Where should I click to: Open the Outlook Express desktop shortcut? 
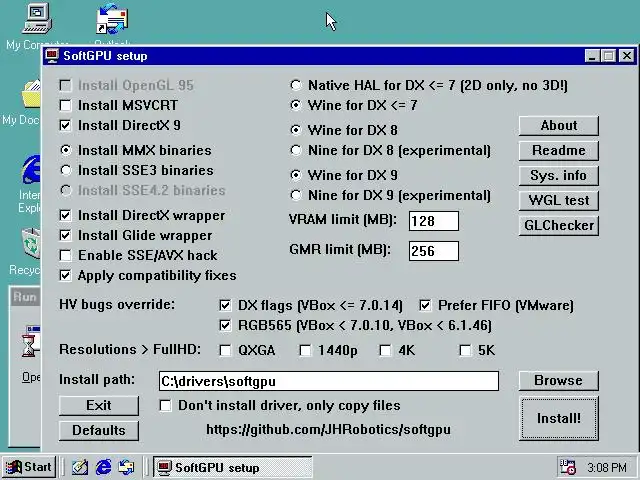pos(111,19)
